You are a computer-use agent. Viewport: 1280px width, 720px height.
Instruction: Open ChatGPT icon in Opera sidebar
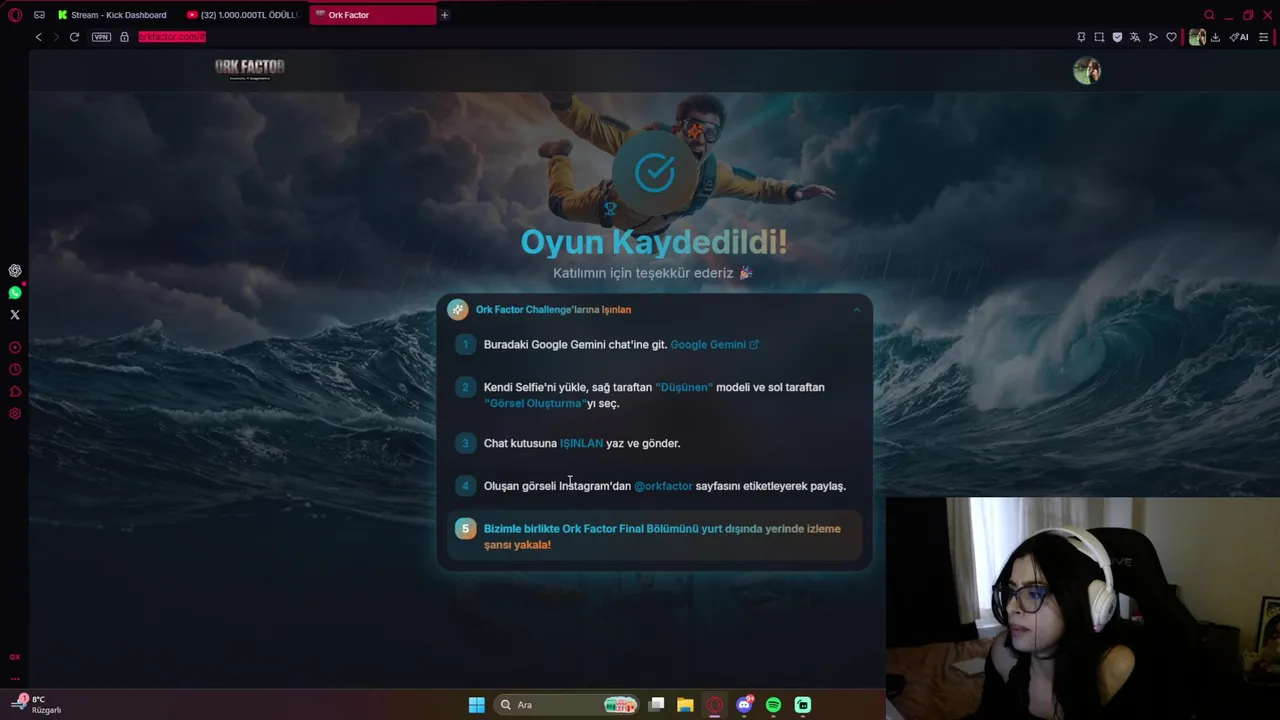point(15,271)
